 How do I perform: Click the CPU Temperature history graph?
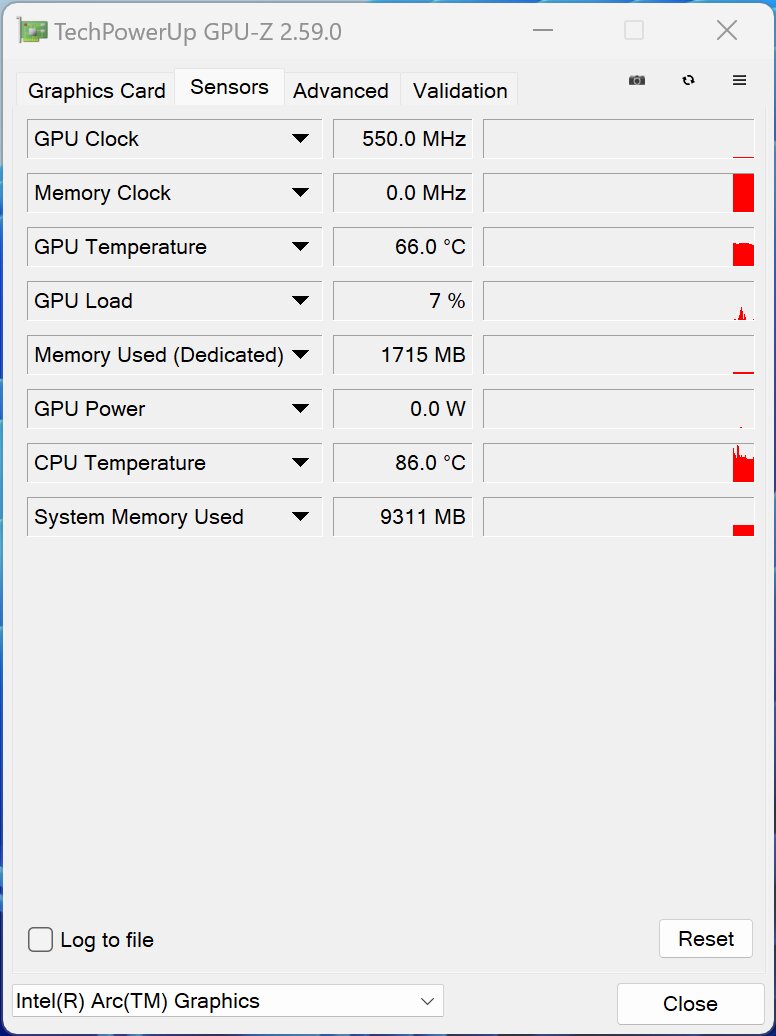click(619, 462)
